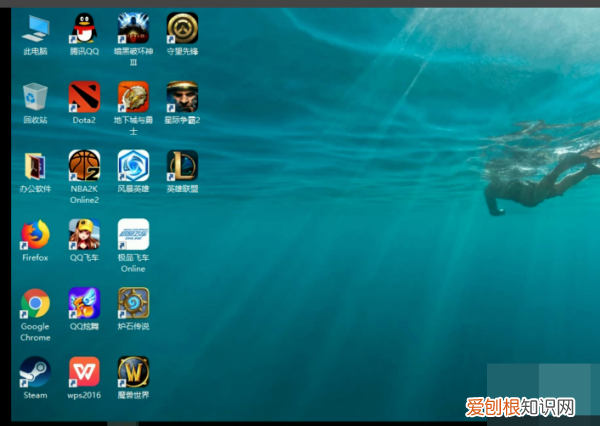
Task: Click the Google Chrome desktop icon
Action: pyautogui.click(x=36, y=303)
